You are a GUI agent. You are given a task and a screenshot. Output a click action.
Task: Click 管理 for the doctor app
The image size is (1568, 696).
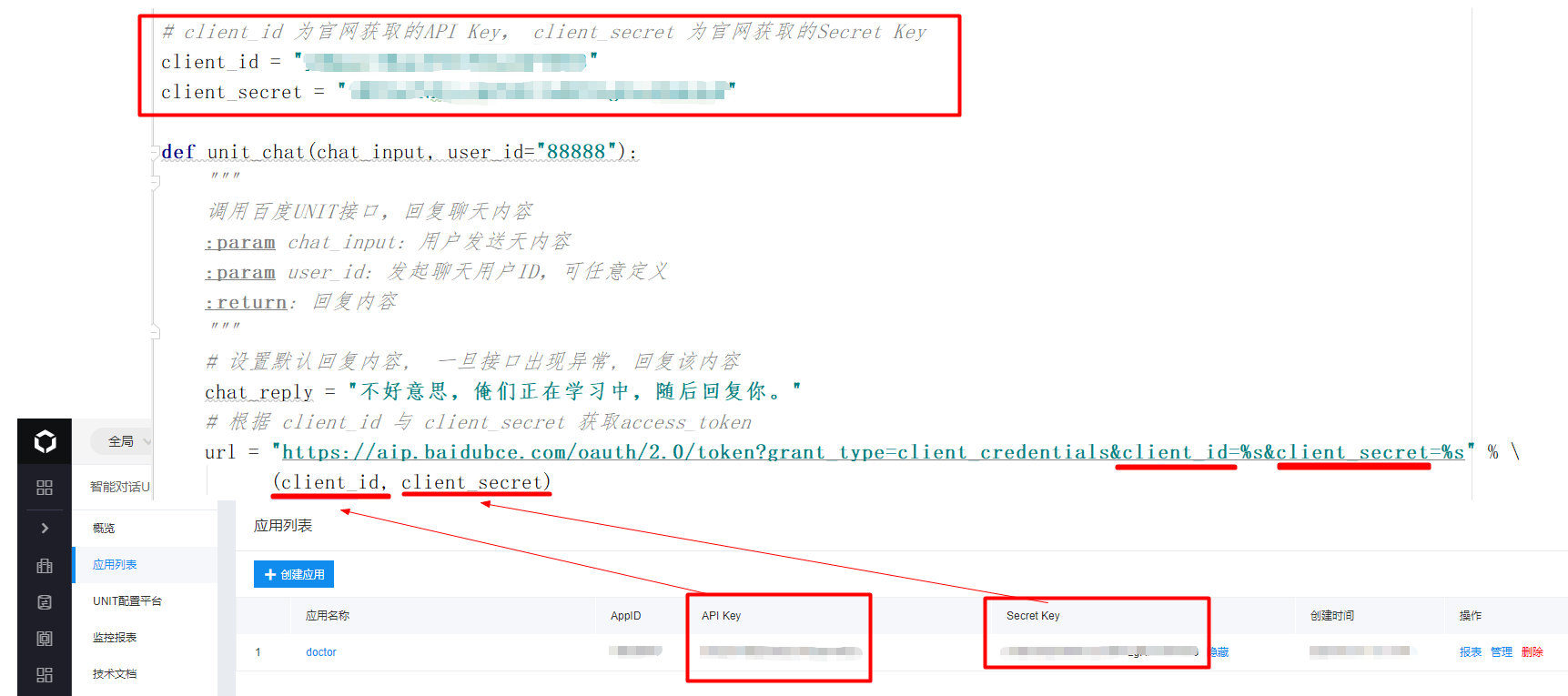click(1502, 652)
